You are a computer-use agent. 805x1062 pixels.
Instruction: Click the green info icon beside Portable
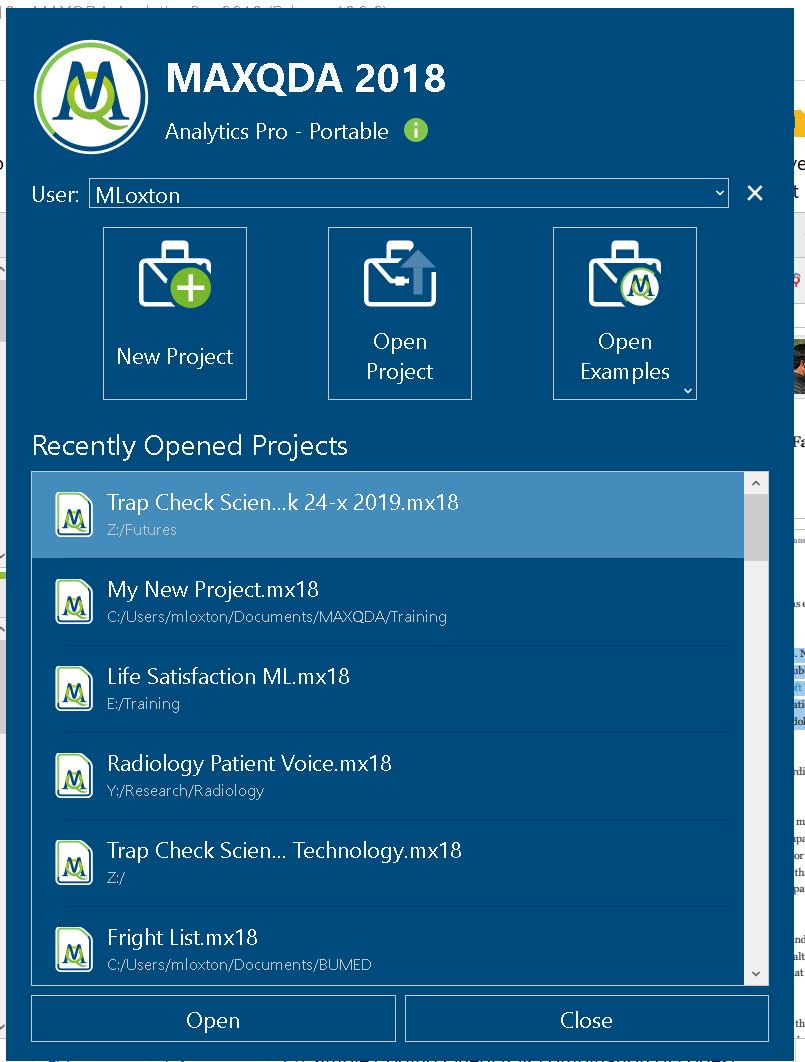click(416, 130)
